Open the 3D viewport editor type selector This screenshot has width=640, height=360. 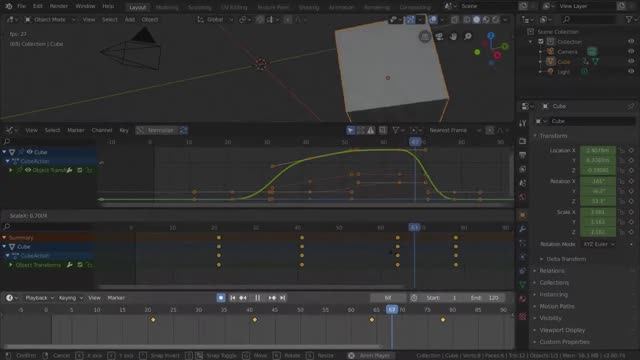tap(12, 19)
